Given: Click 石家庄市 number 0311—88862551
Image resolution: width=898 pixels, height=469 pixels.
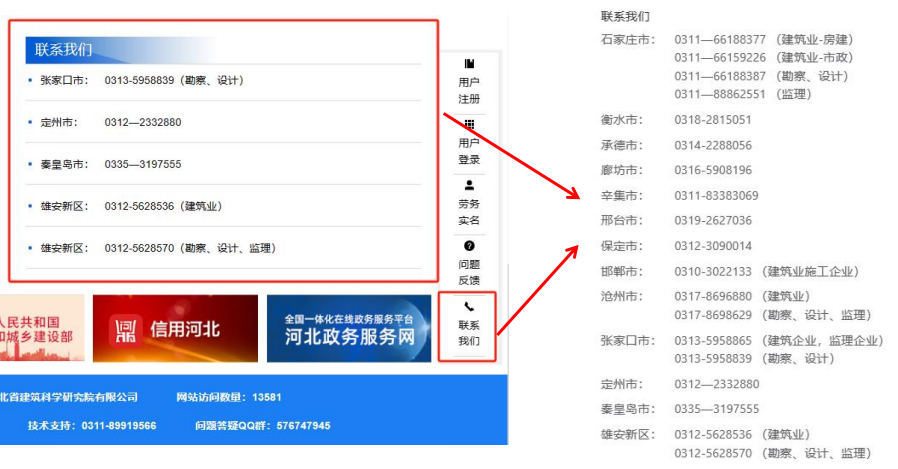Looking at the screenshot, I should coord(720,94).
